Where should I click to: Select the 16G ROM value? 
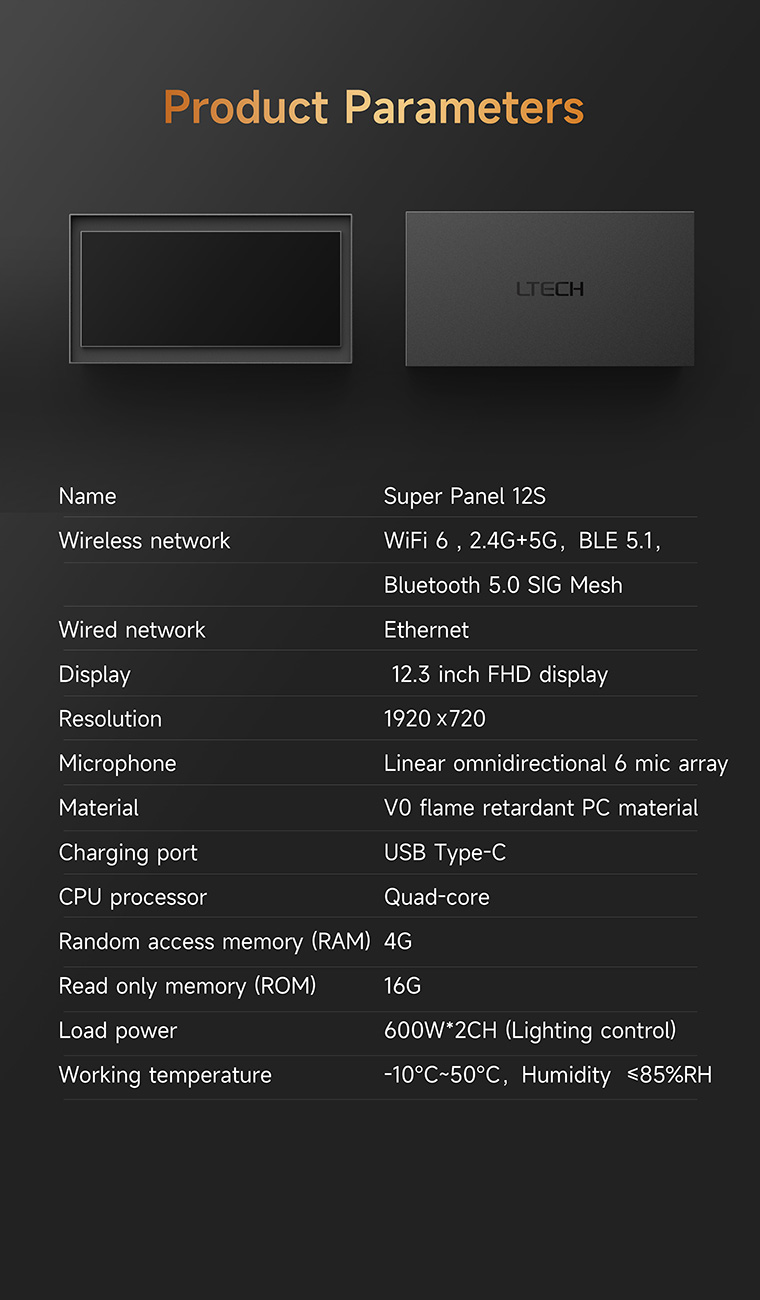(x=403, y=986)
